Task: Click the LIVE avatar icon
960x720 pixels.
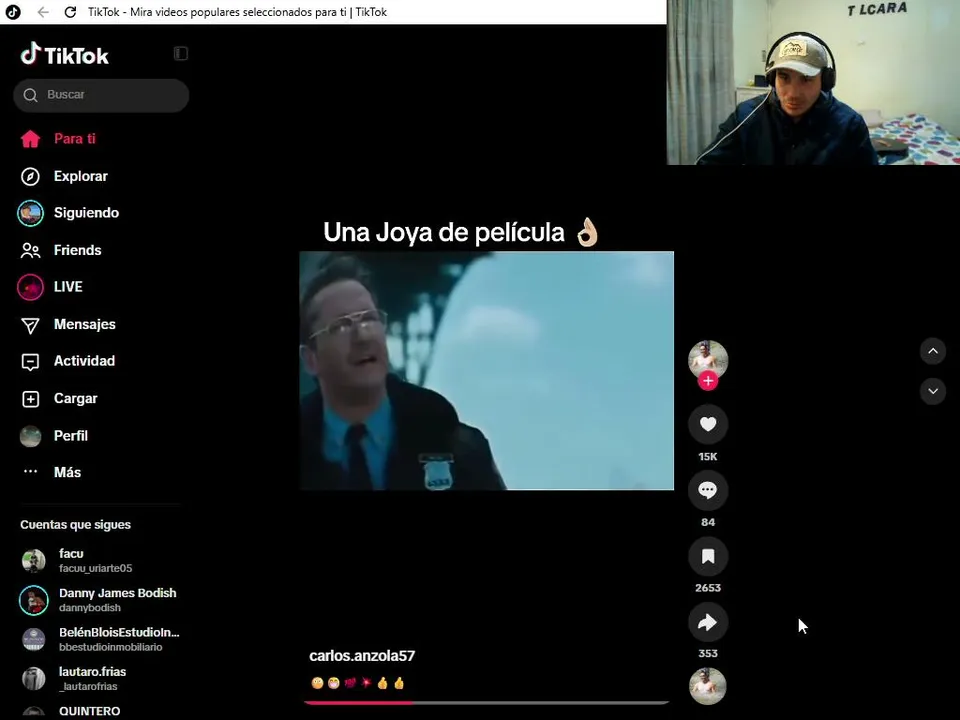Action: click(x=30, y=287)
